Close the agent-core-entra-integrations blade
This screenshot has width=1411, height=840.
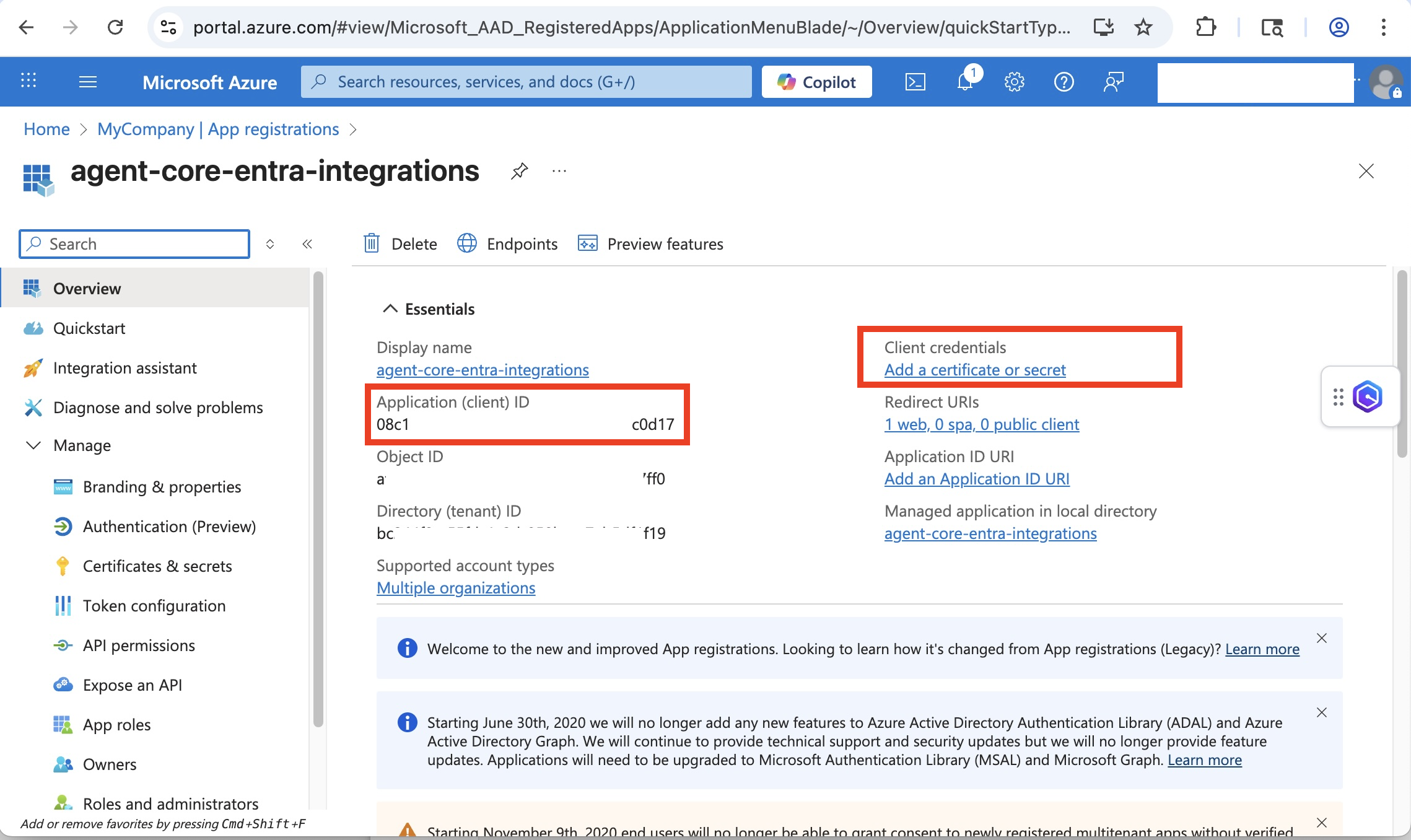tap(1366, 171)
